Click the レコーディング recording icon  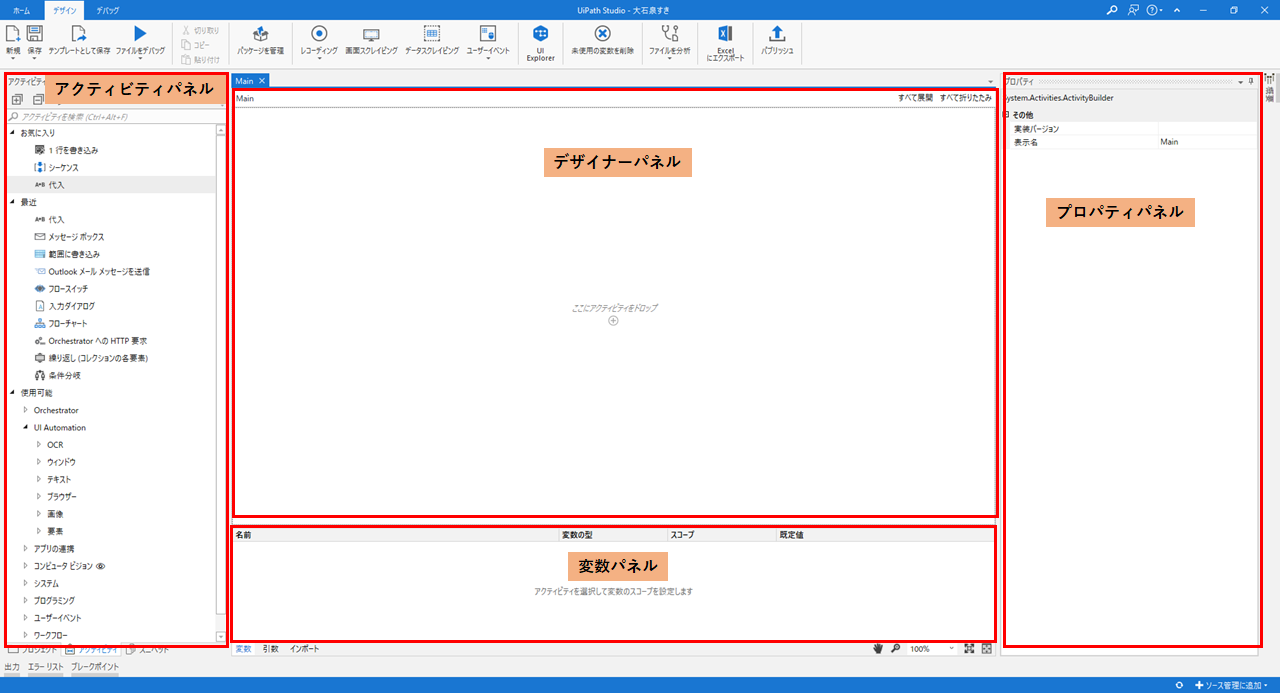319,34
